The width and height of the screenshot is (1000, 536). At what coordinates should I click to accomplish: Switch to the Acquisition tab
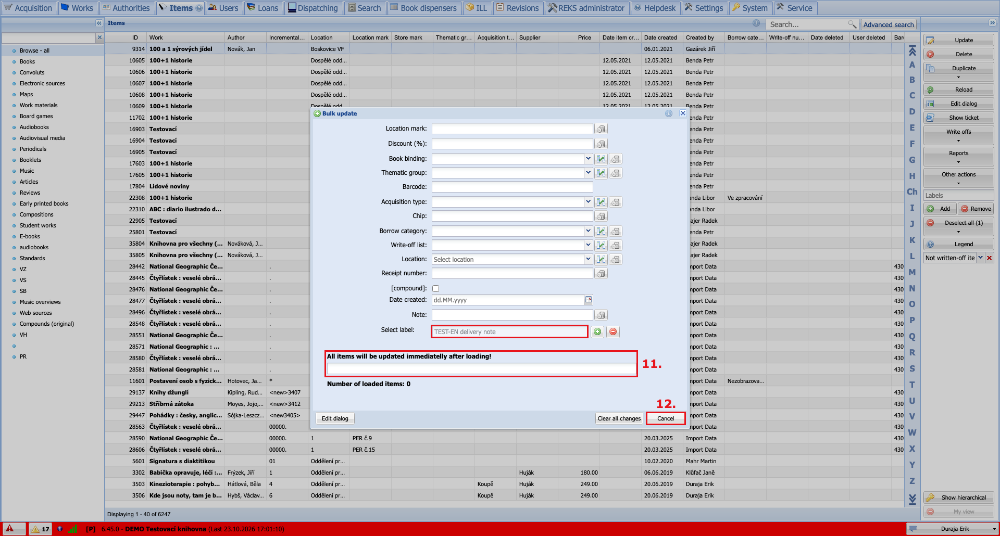click(29, 8)
